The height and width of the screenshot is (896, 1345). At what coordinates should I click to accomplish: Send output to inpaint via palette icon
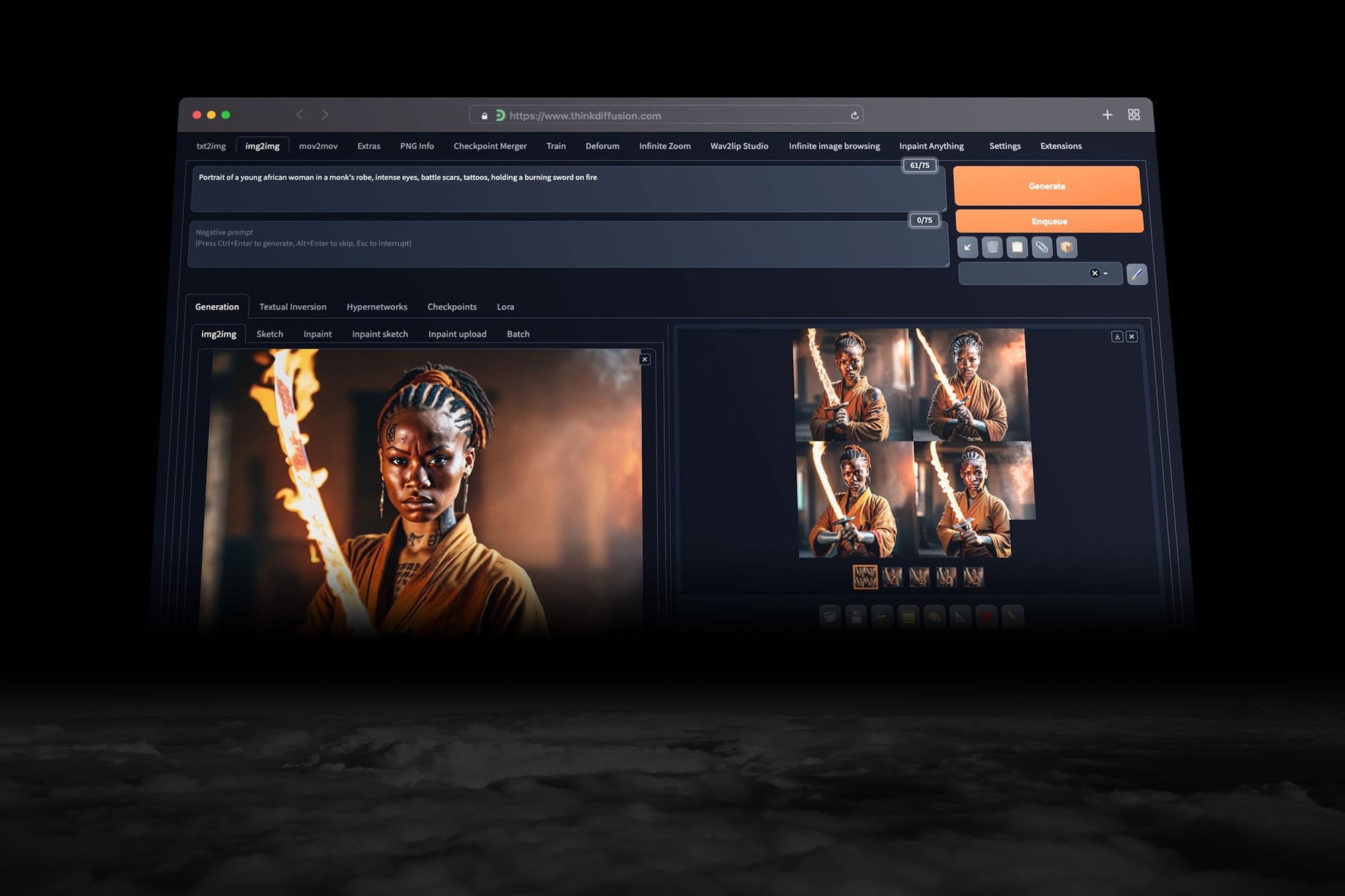tap(934, 616)
